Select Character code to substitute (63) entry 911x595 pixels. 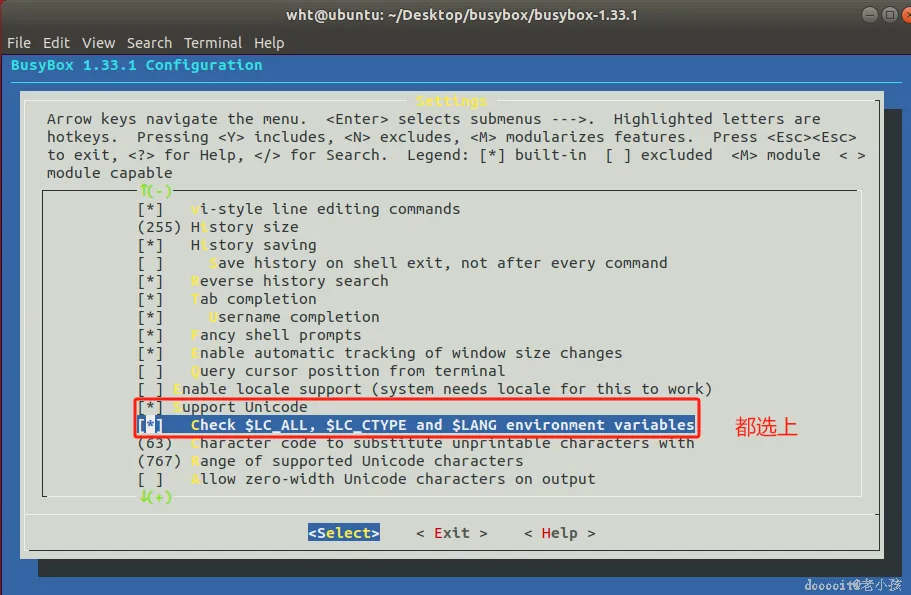tap(416, 443)
